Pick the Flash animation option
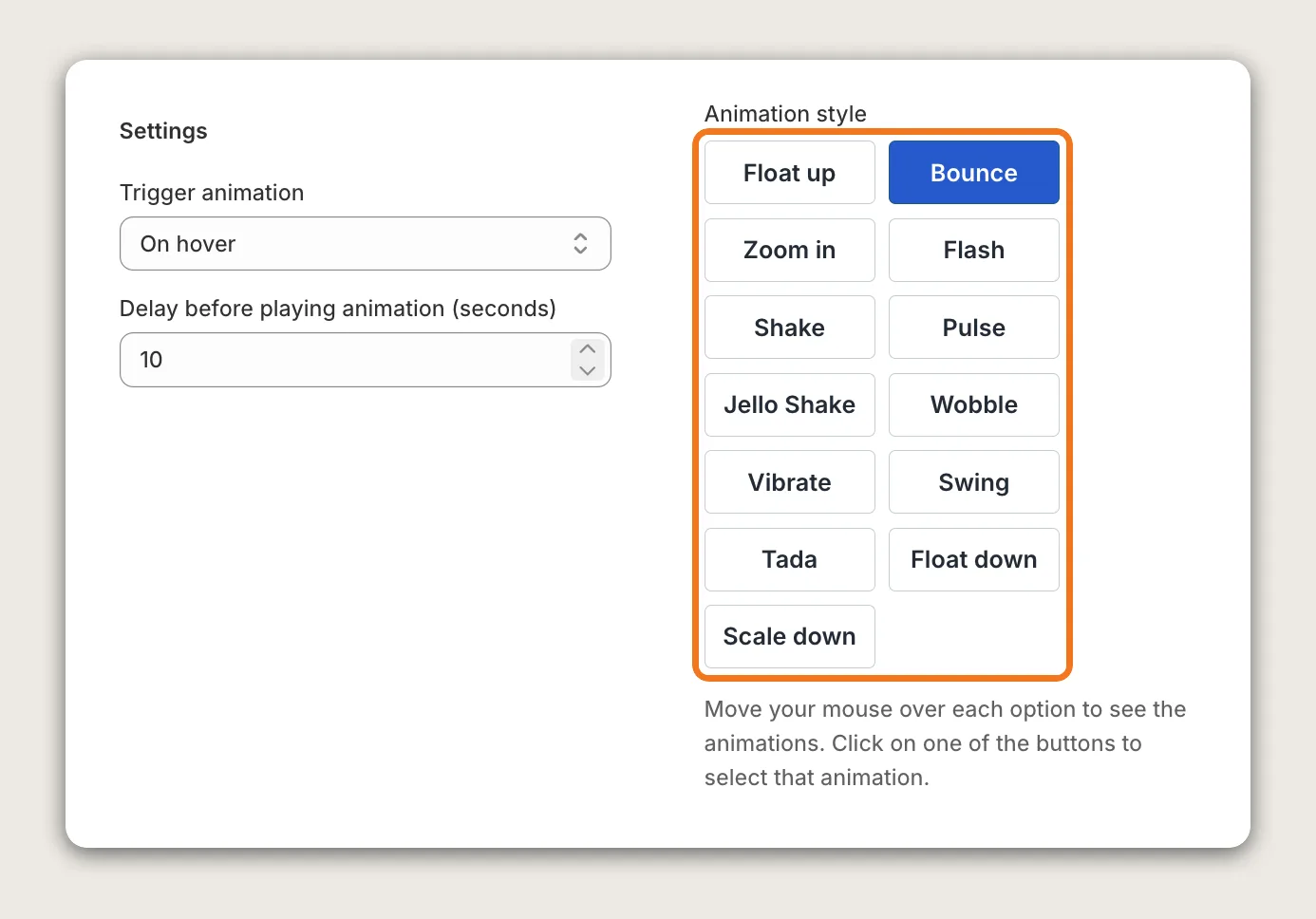This screenshot has width=1316, height=919. (973, 250)
